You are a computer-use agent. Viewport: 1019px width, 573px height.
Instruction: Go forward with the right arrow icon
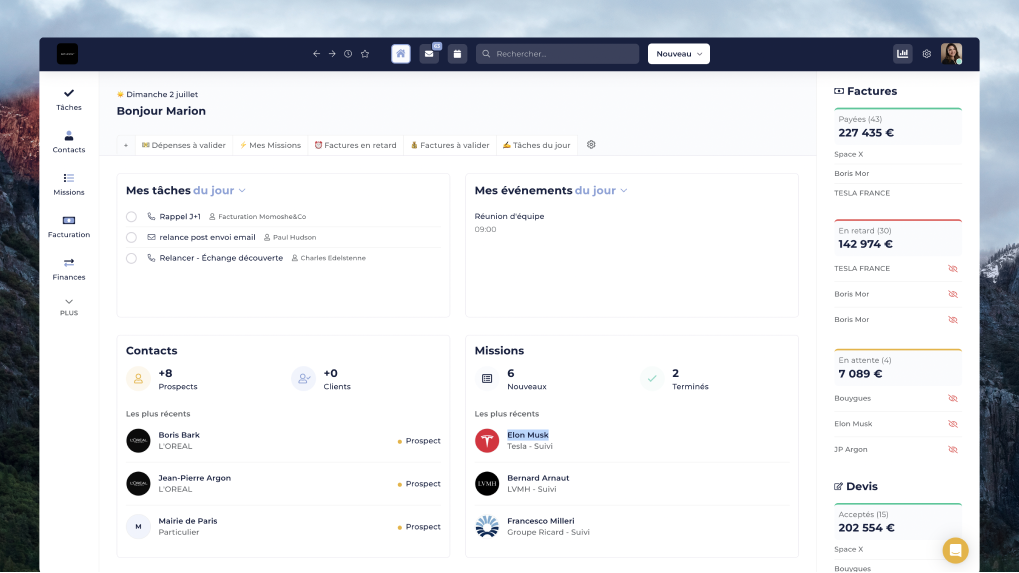point(332,54)
